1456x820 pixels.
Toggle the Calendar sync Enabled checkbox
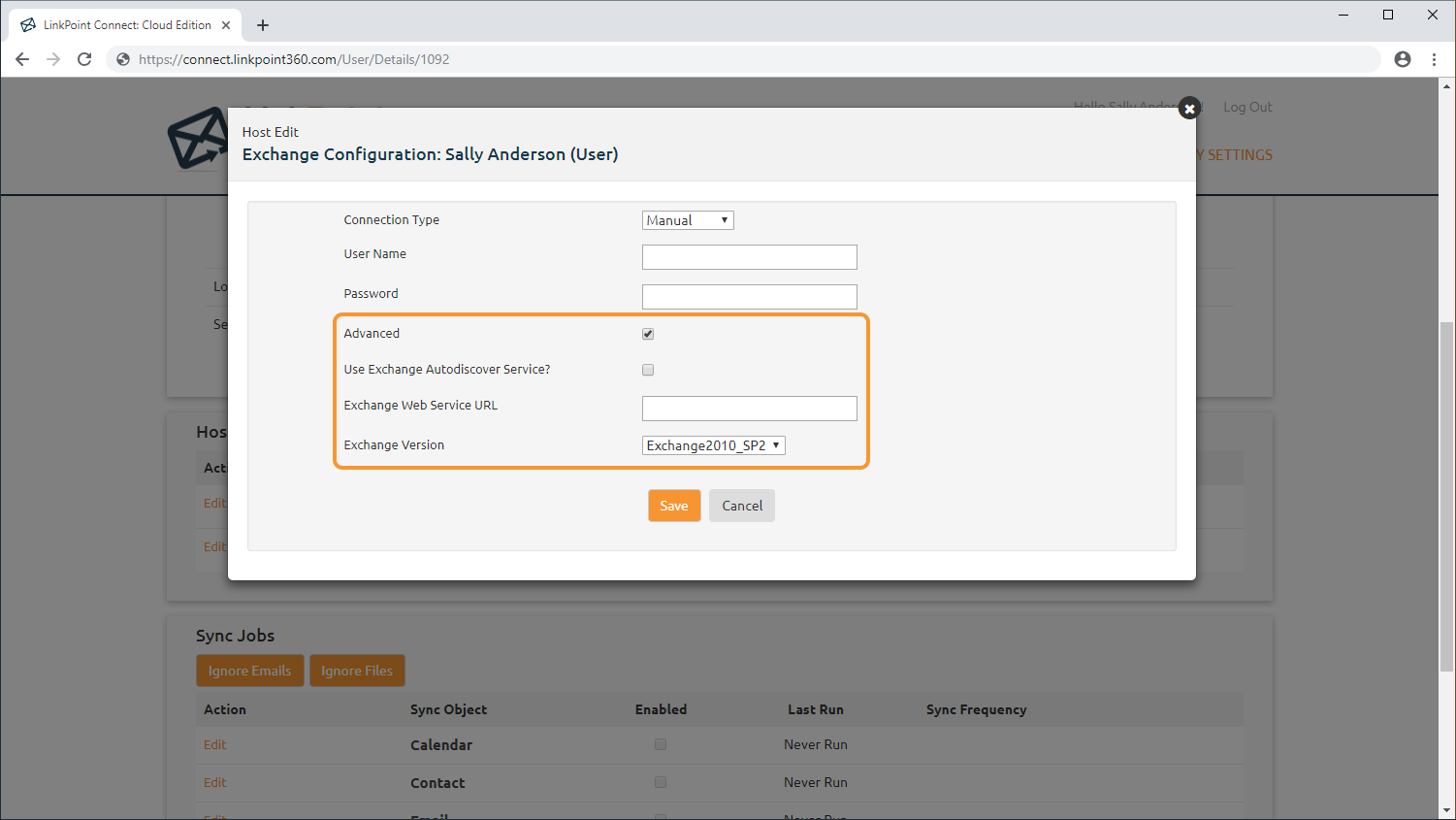point(661,744)
